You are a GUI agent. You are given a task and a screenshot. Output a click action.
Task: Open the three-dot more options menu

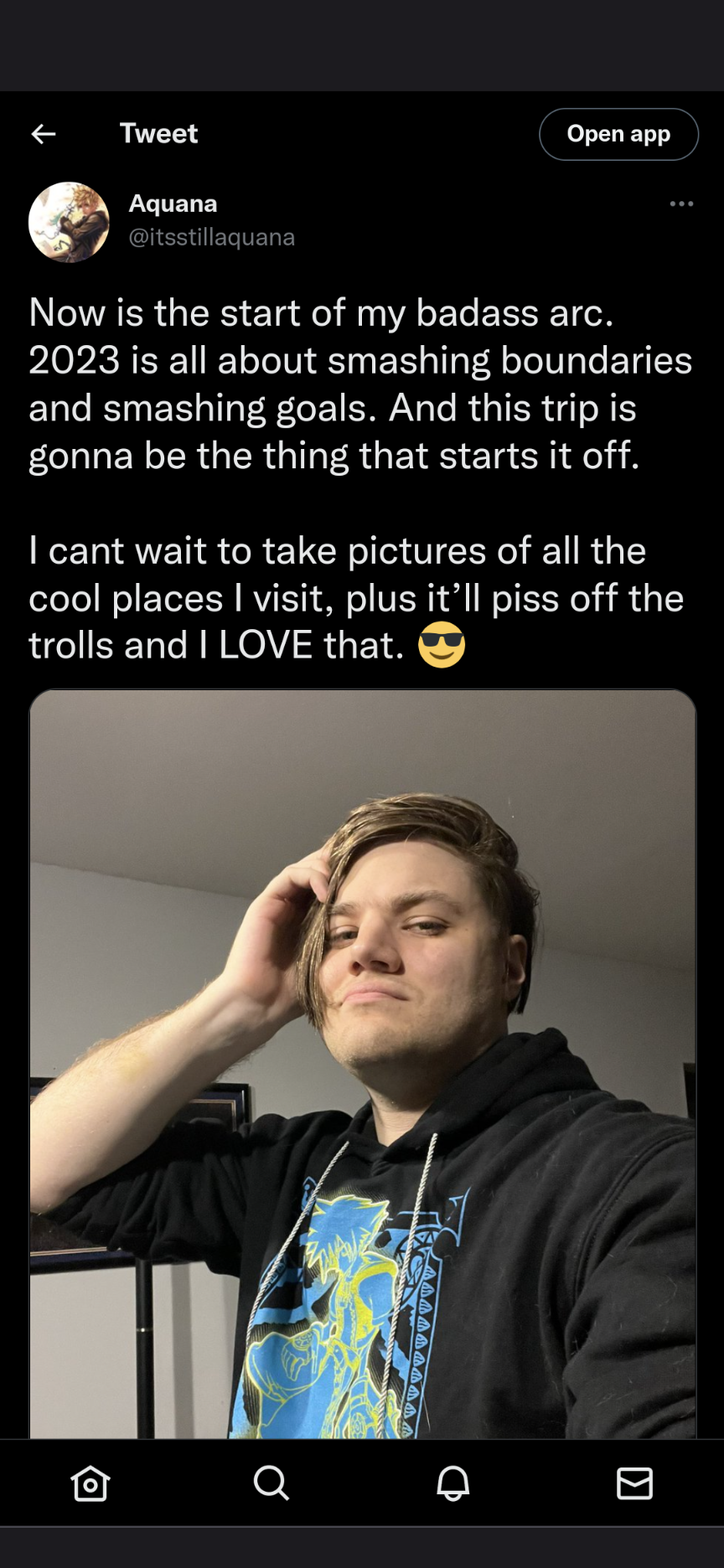pos(681,204)
